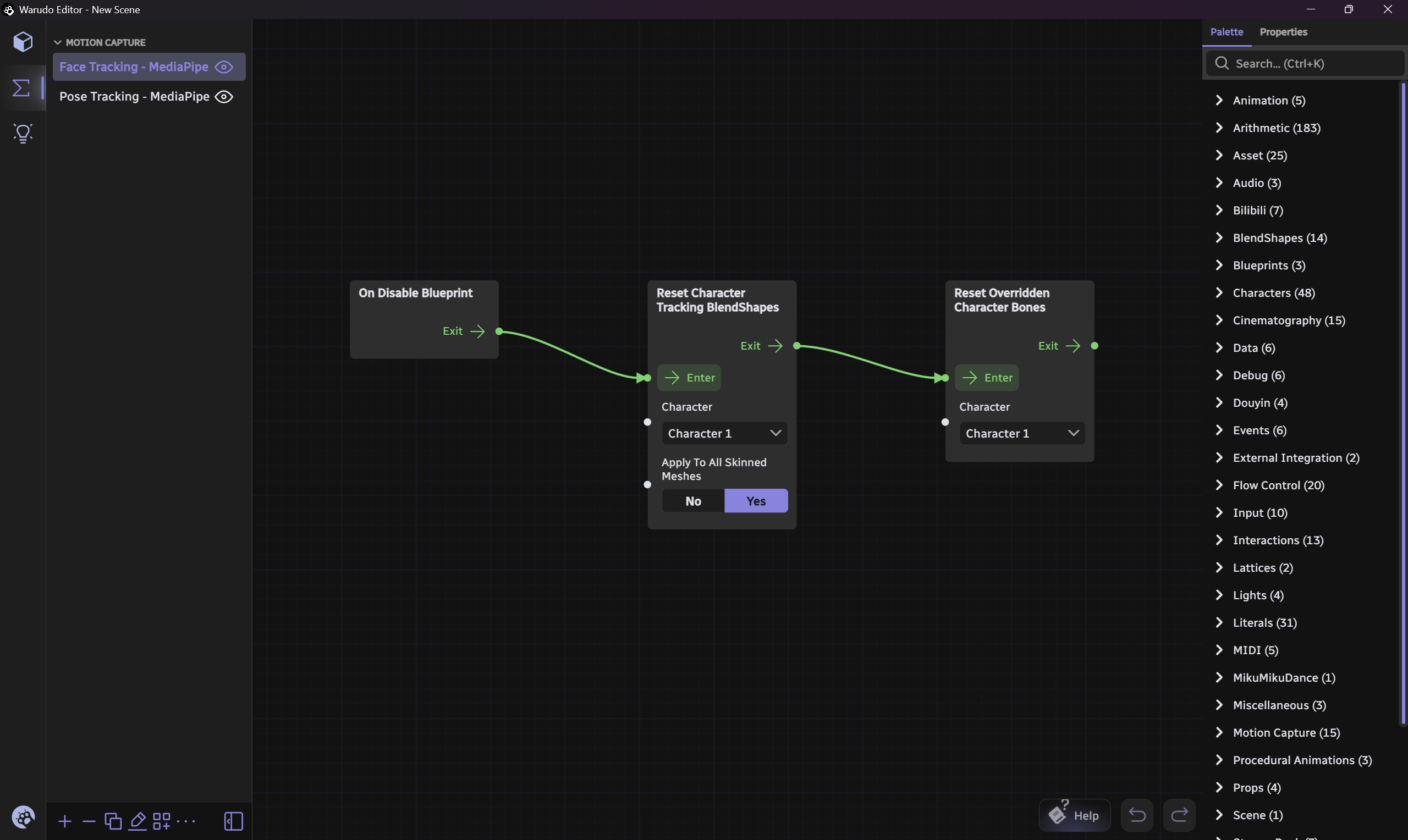This screenshot has width=1408, height=840.
Task: Open the Assets cube tab in sidebar
Action: 23,41
